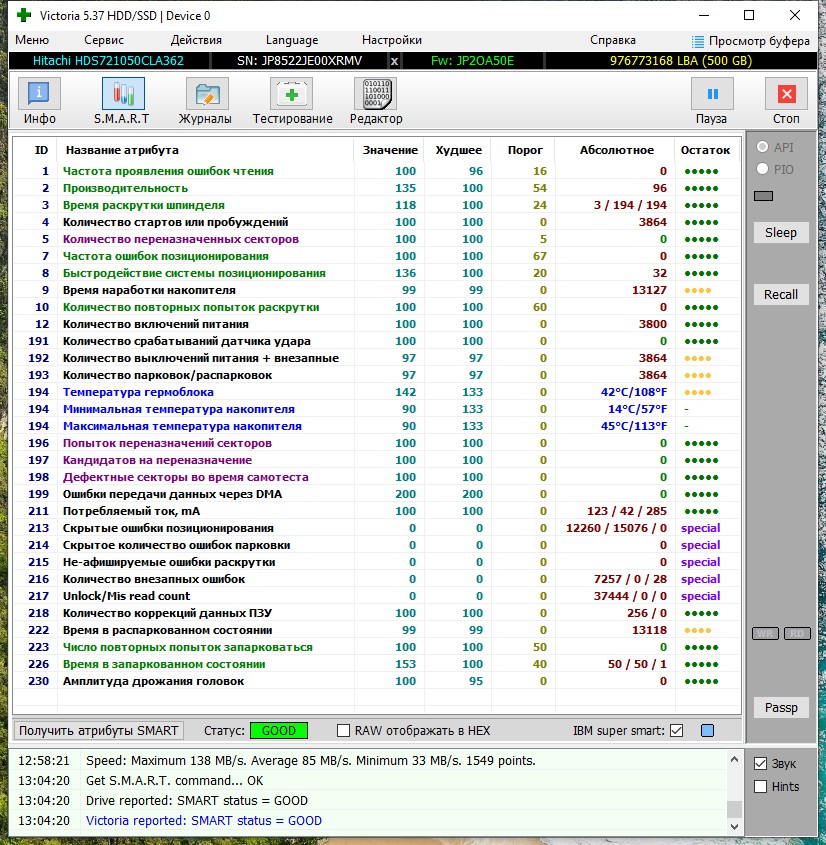Select row Ошибки передачи данных через DMA
The width and height of the screenshot is (826, 845).
tap(377, 494)
